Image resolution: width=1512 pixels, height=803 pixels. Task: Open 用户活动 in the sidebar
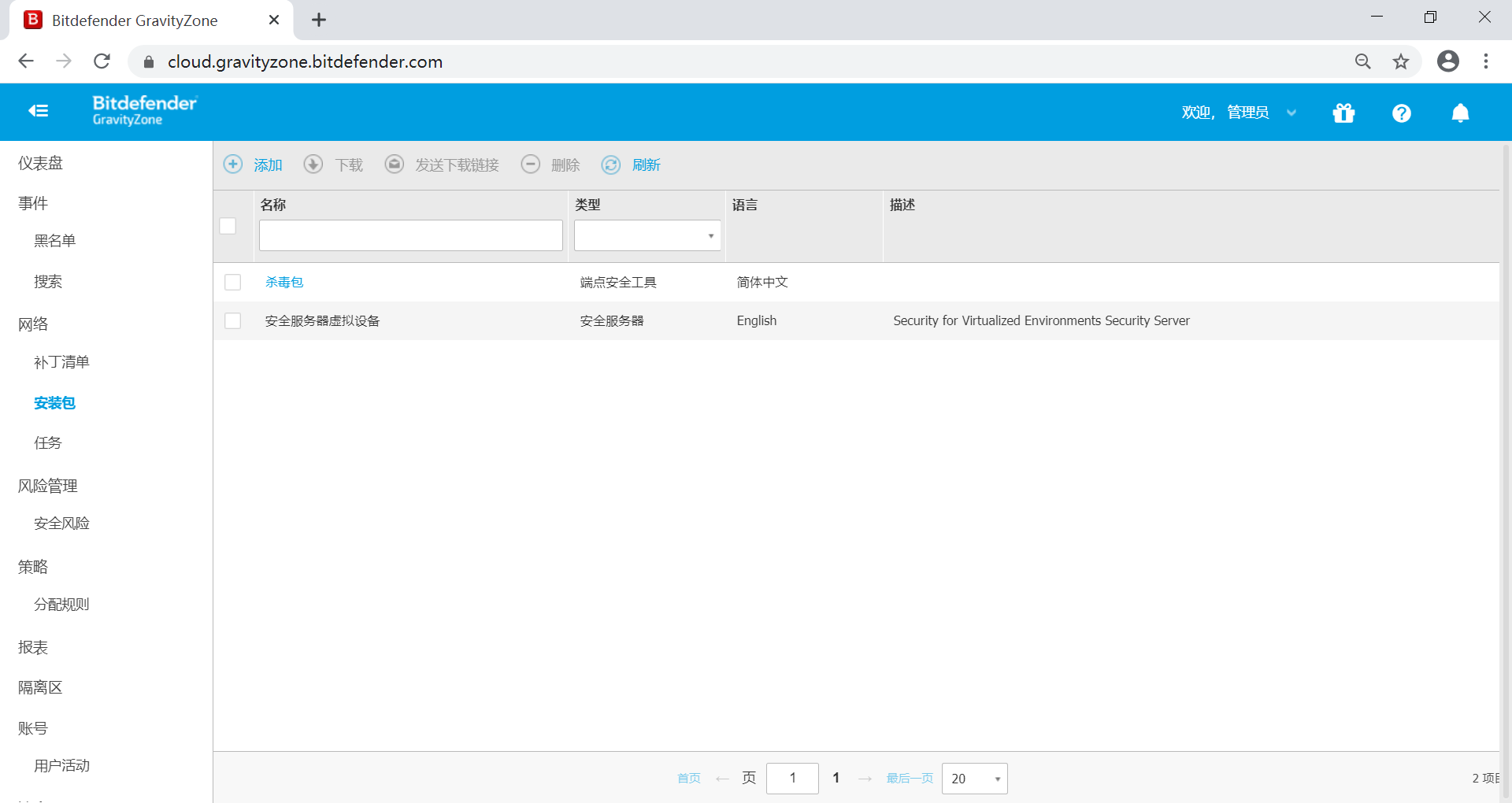[61, 766]
